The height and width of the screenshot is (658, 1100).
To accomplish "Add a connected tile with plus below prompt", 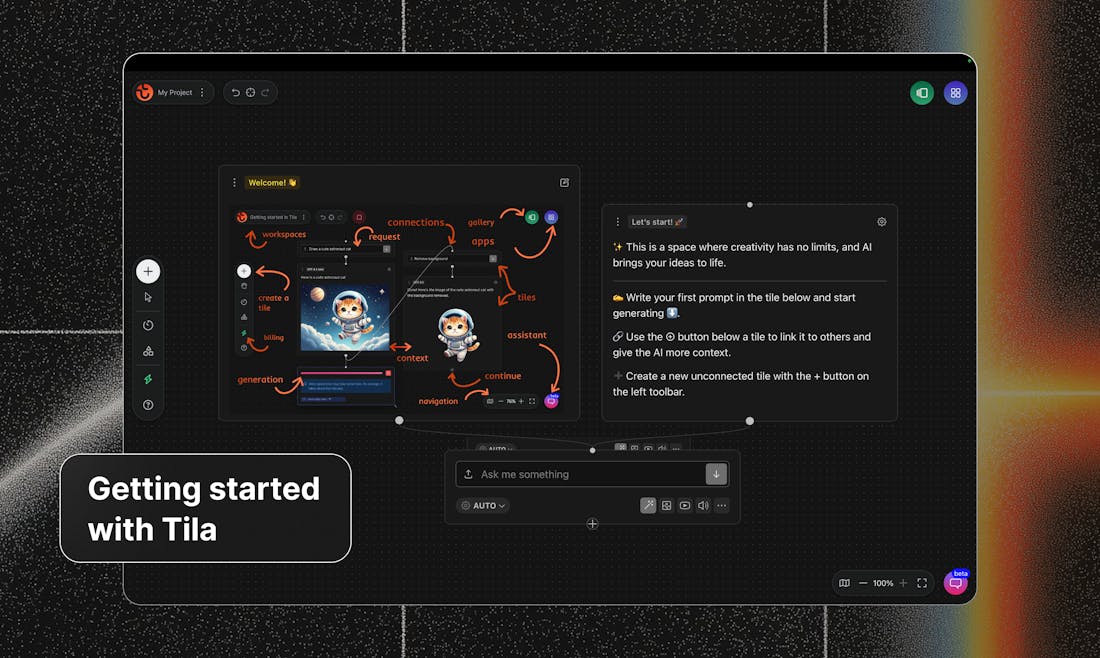I will (593, 524).
